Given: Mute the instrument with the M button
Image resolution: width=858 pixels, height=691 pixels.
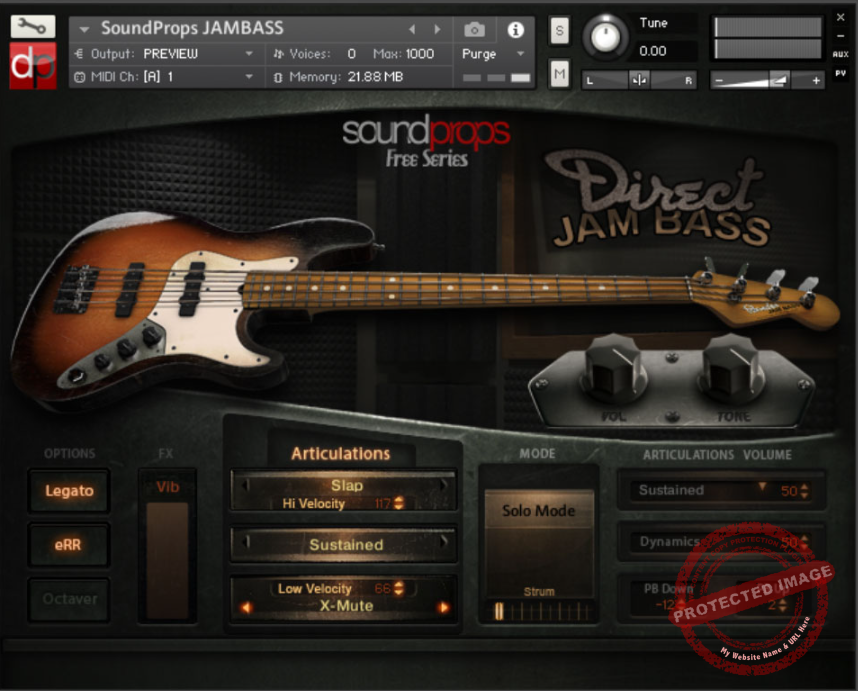Looking at the screenshot, I should point(559,73).
